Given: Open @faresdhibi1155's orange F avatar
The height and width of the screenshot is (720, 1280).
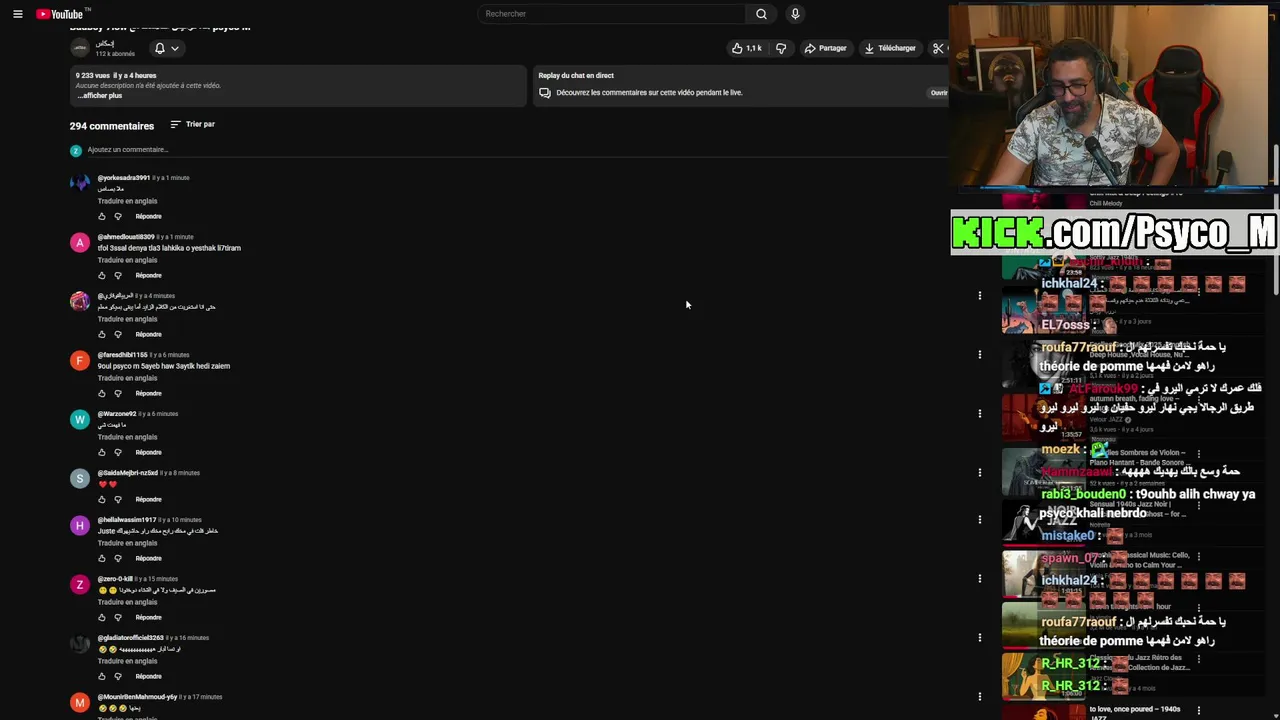Looking at the screenshot, I should click(80, 360).
